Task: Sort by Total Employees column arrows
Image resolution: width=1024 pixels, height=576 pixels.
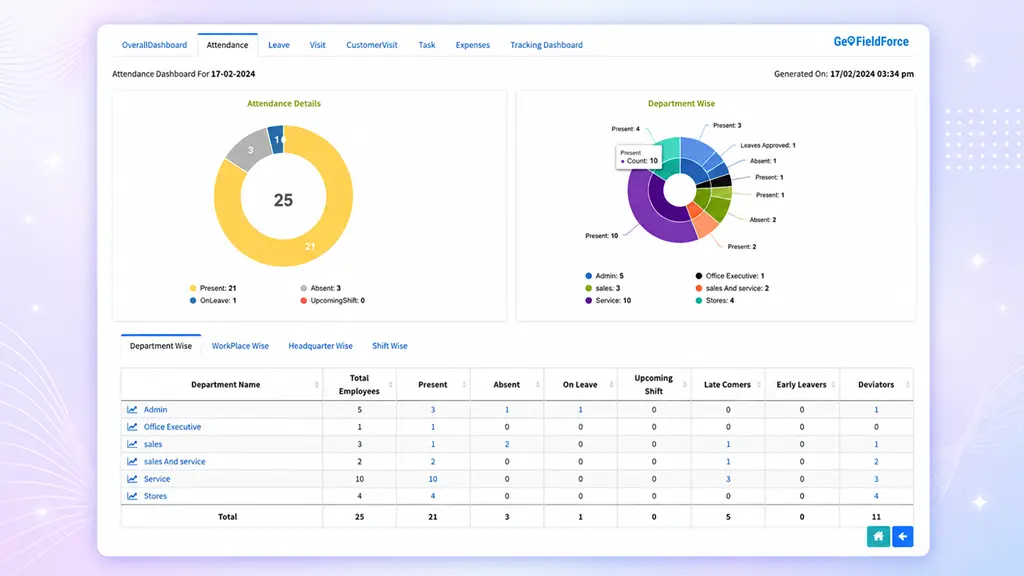Action: point(391,385)
